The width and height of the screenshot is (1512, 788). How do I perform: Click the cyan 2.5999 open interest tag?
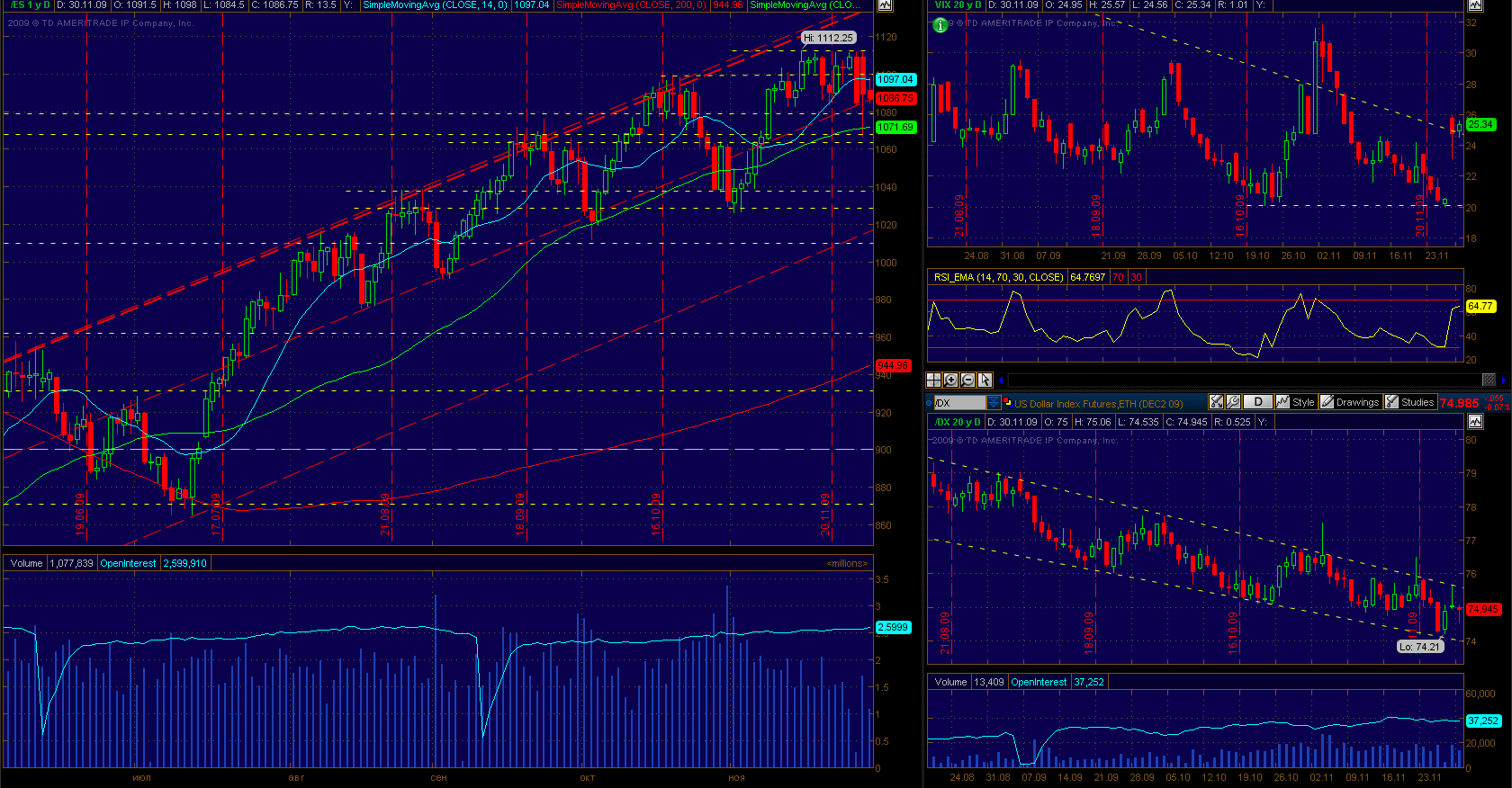(893, 627)
